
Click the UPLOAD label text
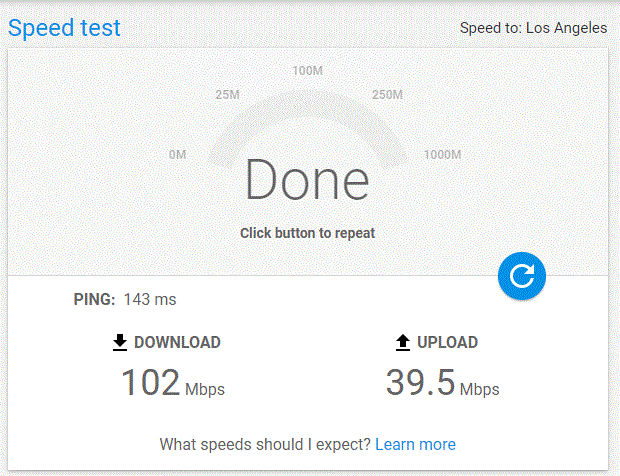(x=447, y=343)
